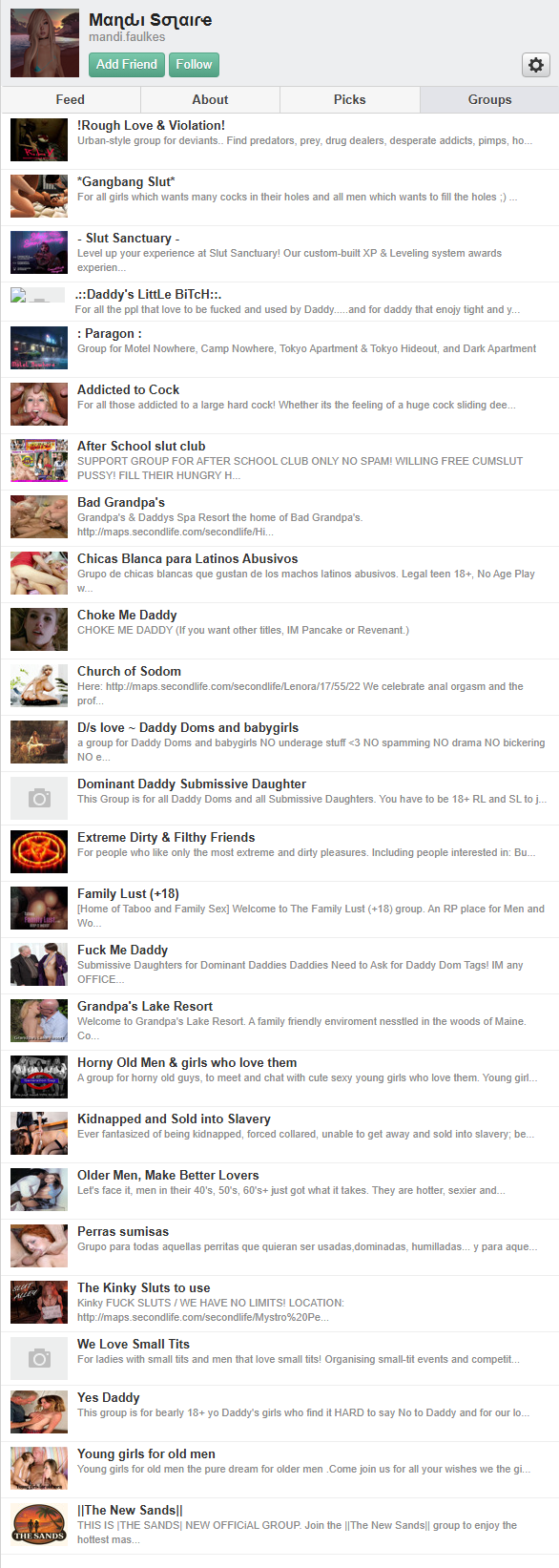559x1568 pixels.
Task: Click the red pentagram group icon
Action: (x=39, y=851)
